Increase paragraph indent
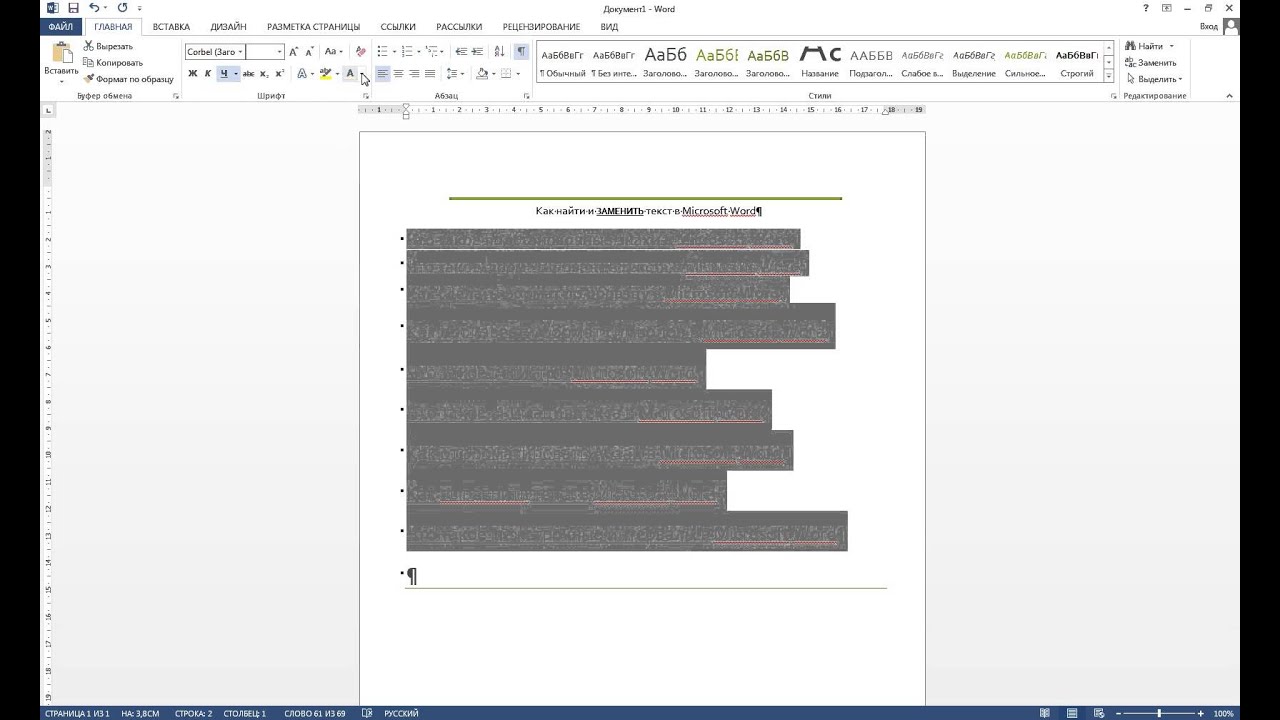 (x=478, y=51)
